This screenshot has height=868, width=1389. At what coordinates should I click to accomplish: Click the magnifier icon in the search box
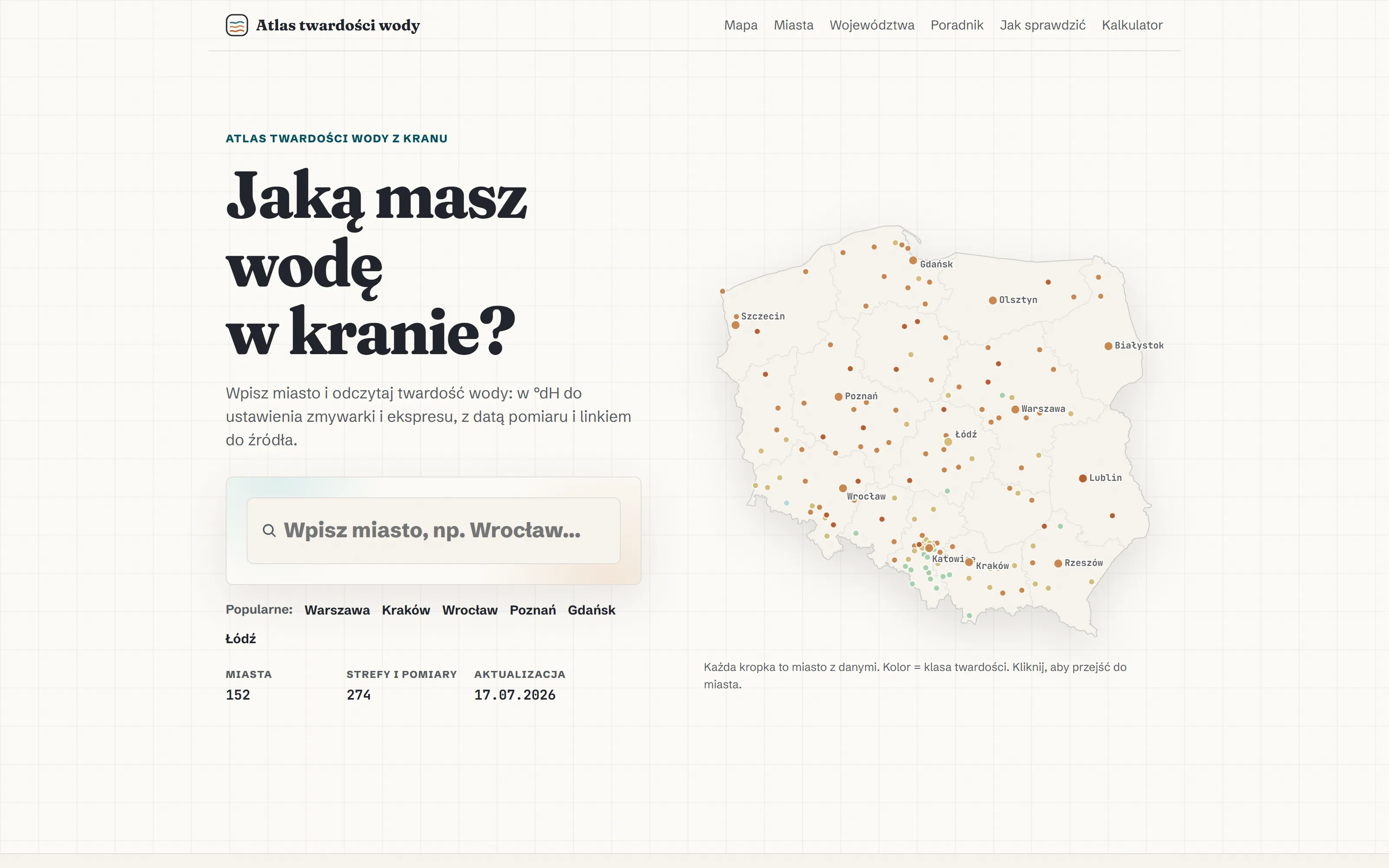269,530
